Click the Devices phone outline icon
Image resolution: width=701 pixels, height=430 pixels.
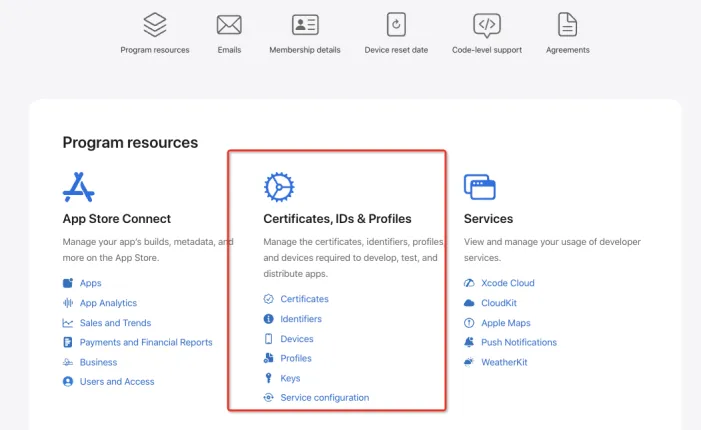268,339
